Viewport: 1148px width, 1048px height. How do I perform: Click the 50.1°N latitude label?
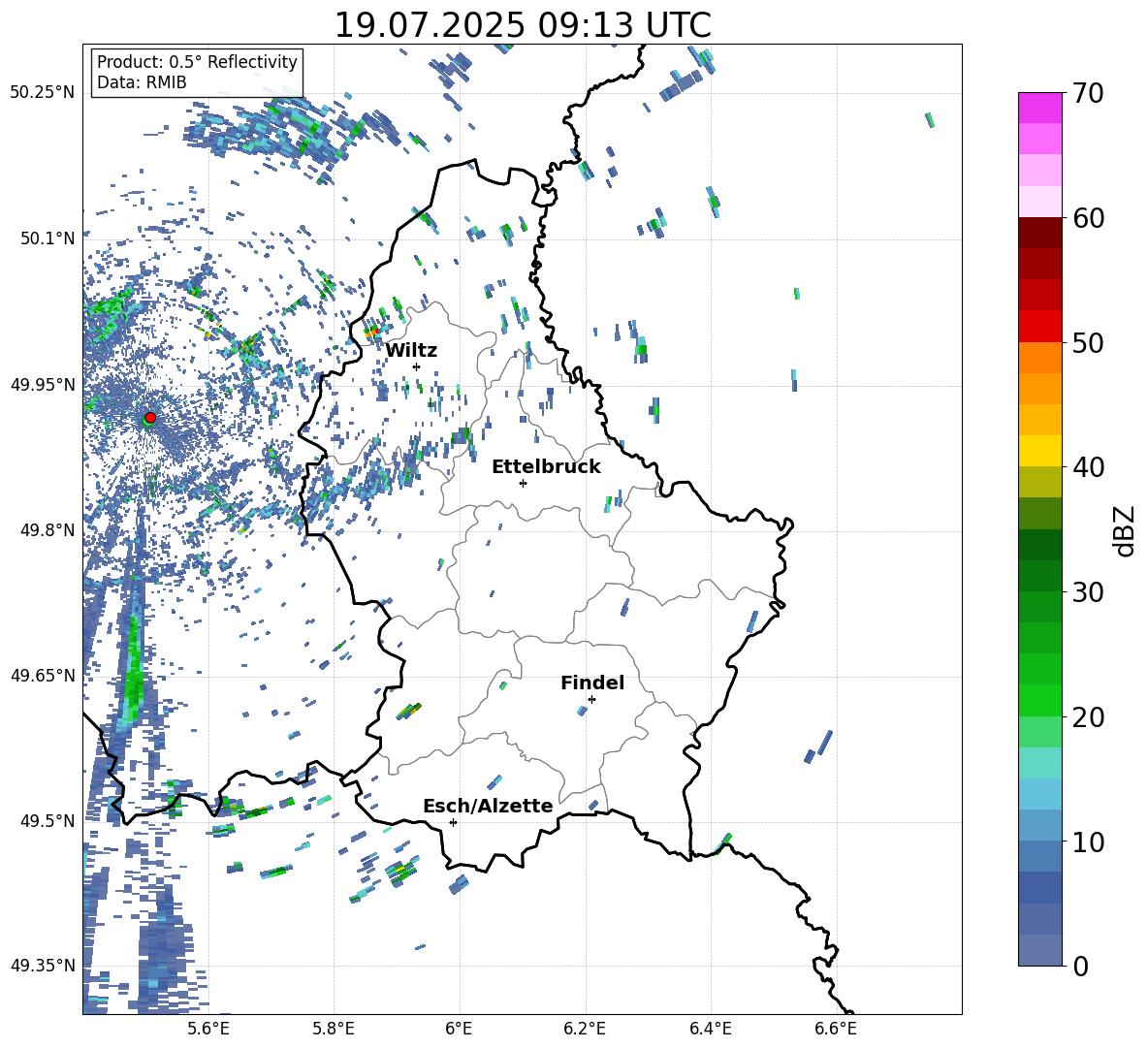coord(47,238)
